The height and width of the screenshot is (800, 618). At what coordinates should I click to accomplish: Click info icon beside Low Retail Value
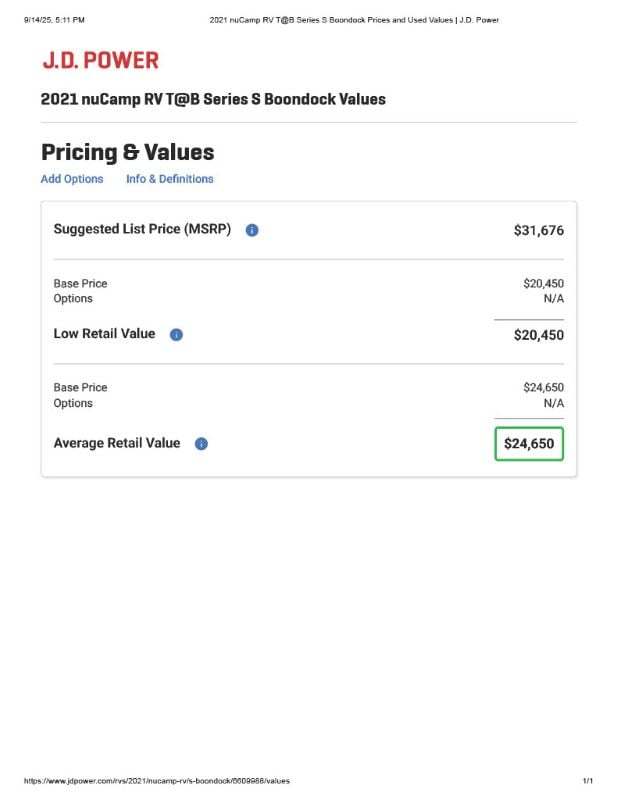click(x=176, y=335)
